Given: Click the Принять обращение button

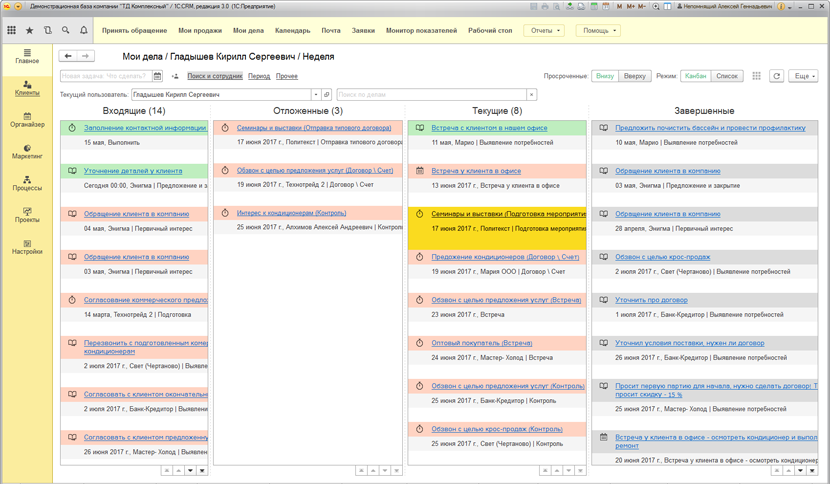Looking at the screenshot, I should (134, 31).
